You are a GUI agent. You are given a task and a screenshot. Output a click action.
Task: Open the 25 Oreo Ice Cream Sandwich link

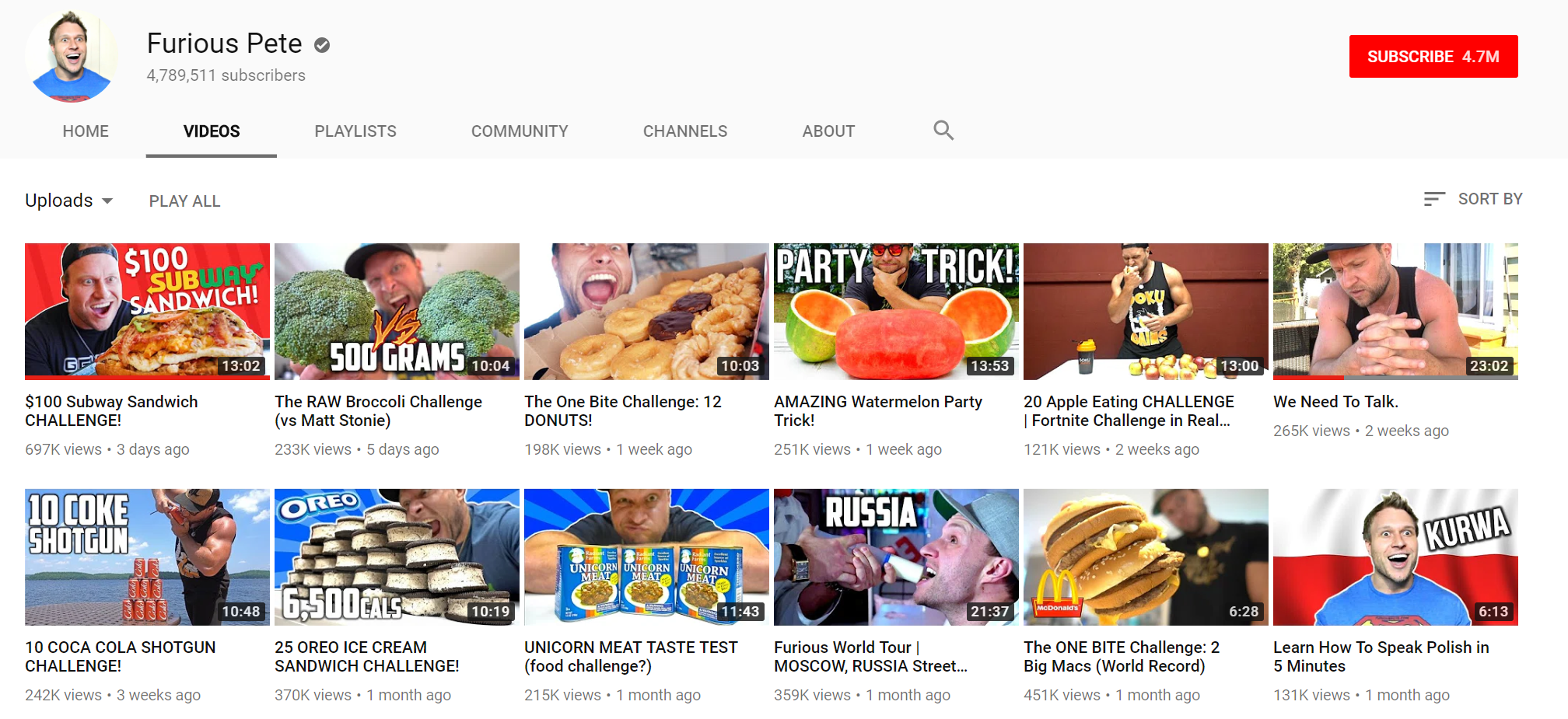pyautogui.click(x=367, y=657)
